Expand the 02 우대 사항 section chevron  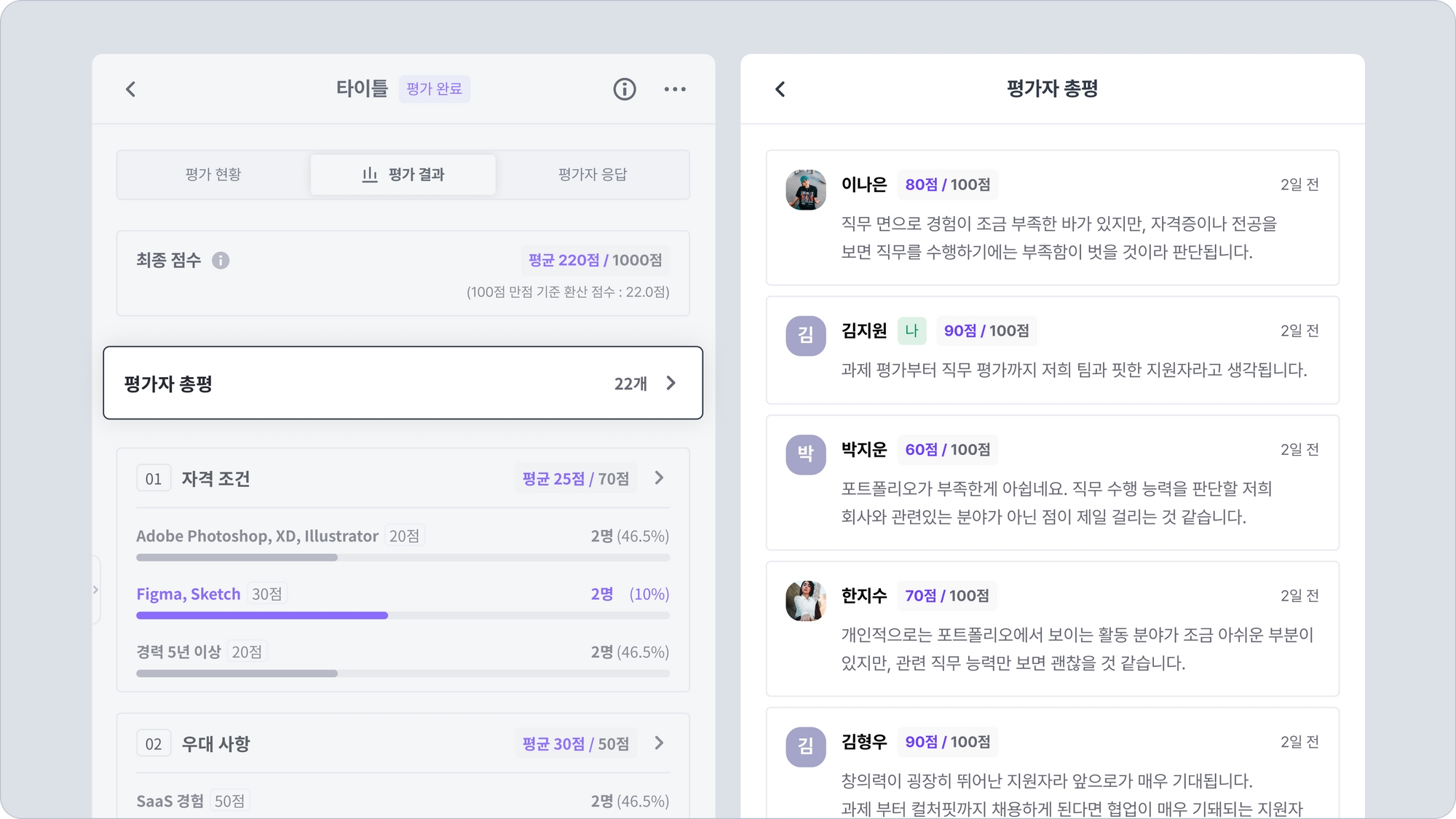659,743
